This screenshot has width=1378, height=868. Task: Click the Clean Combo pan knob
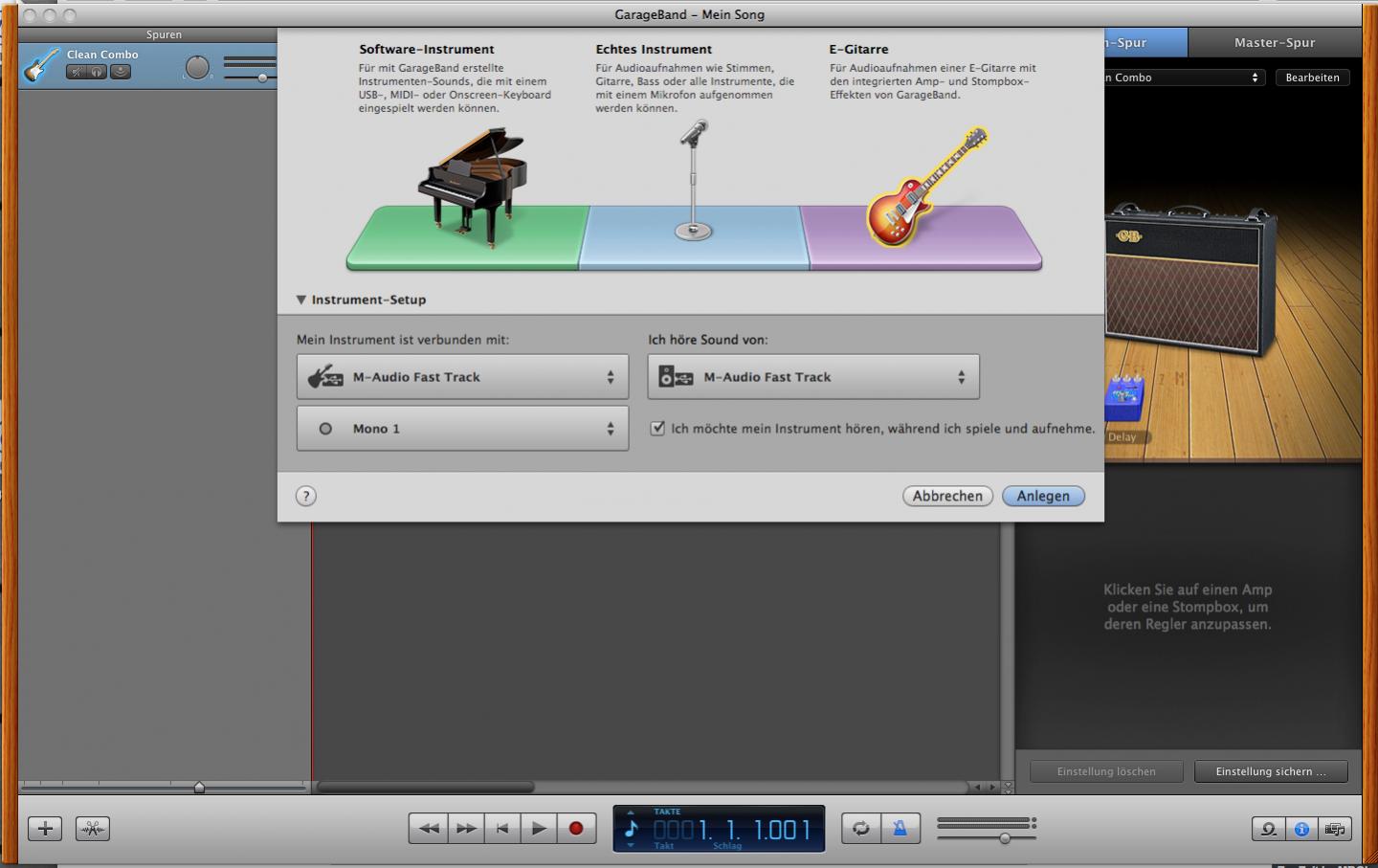[197, 68]
